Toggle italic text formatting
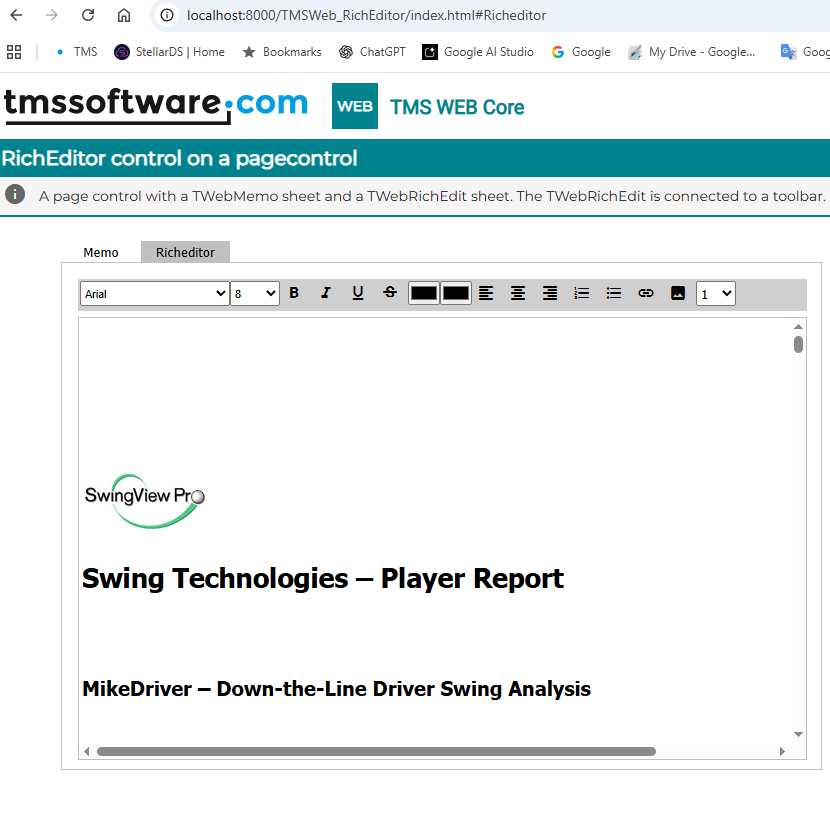The image size is (830, 826). (325, 293)
